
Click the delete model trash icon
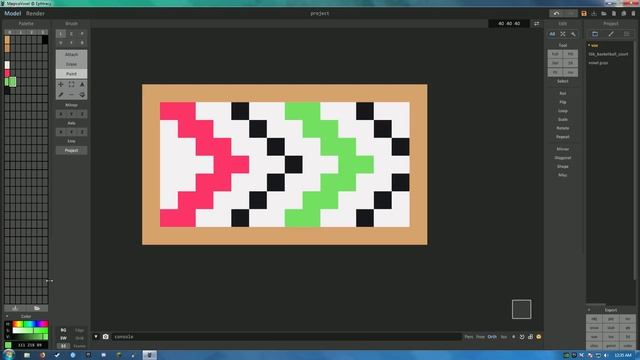633,13
